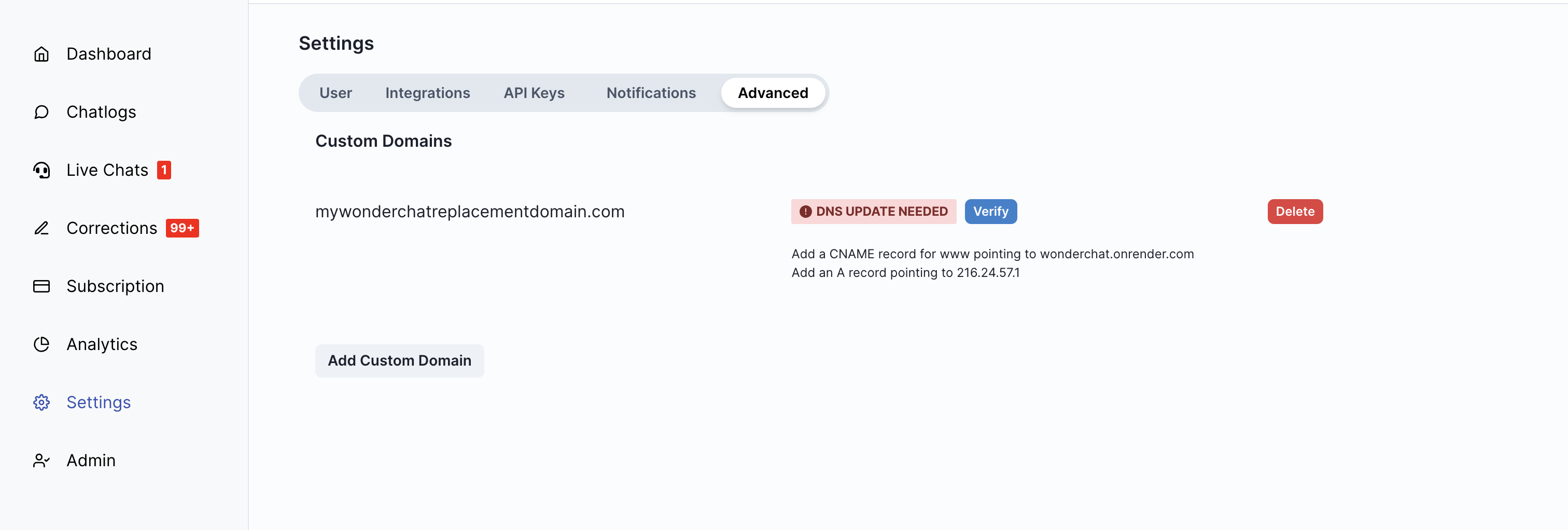This screenshot has width=1568, height=530.
Task: Select the API Keys tab
Action: point(534,93)
